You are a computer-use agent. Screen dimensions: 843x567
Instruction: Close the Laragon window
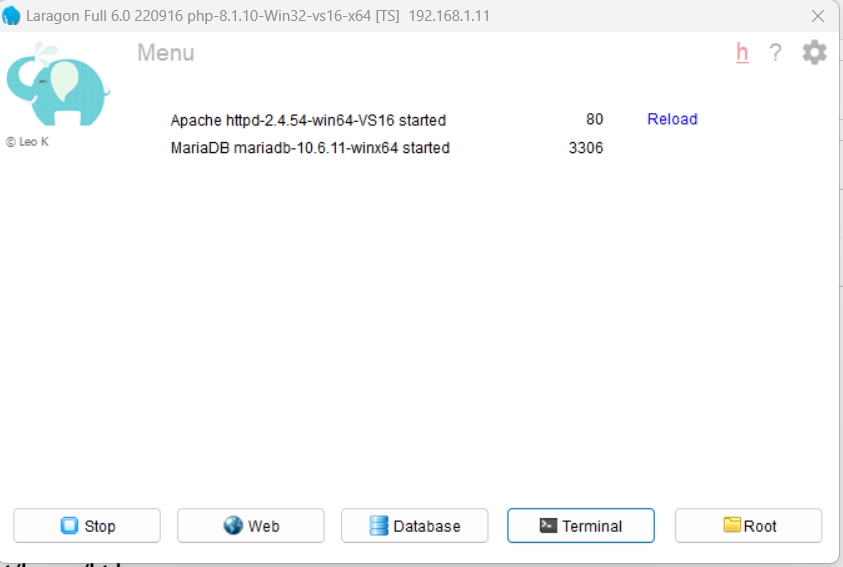tap(818, 16)
